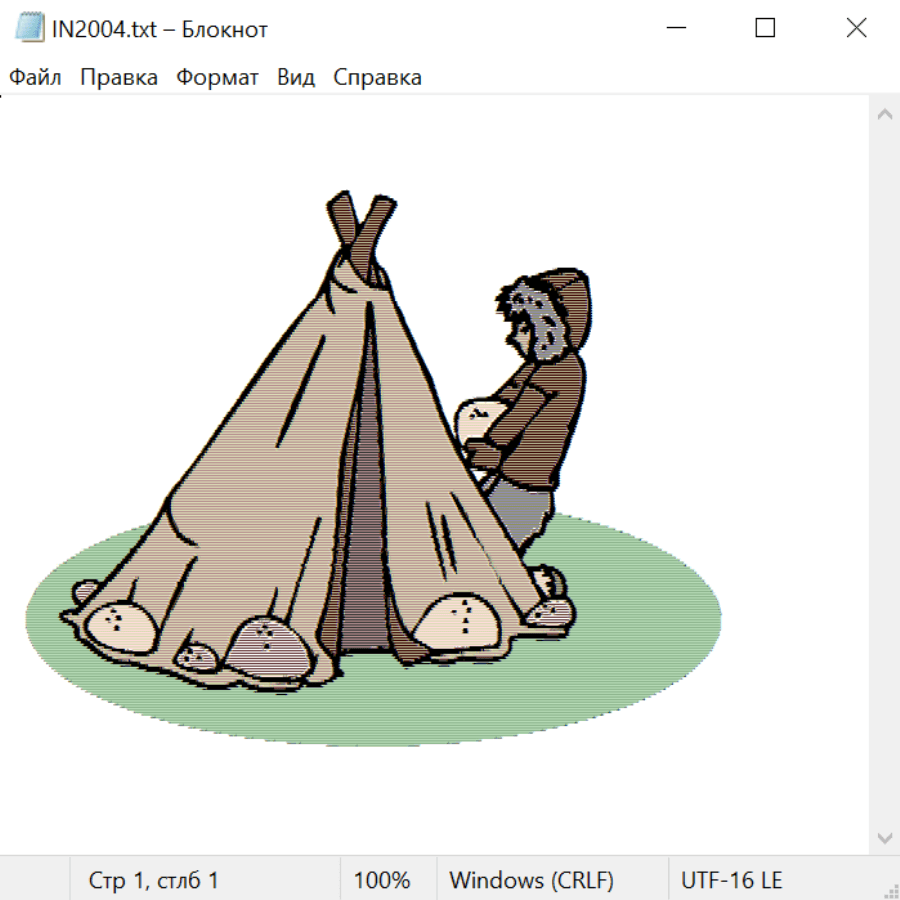Close the IN2004.txt Notepad window
This screenshot has width=900, height=900.
click(x=856, y=29)
